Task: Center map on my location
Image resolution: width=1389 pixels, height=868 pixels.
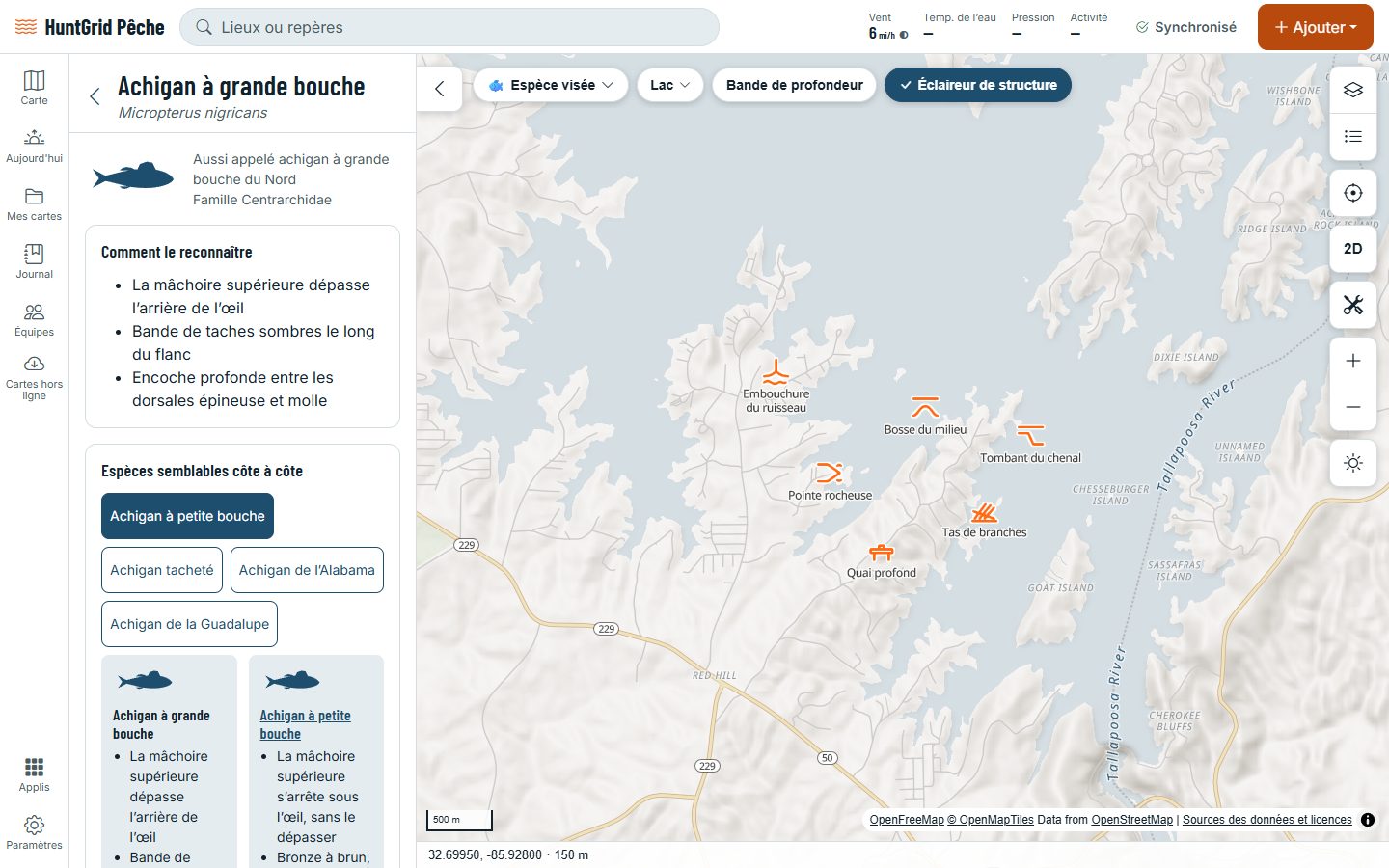Action: pyautogui.click(x=1353, y=193)
